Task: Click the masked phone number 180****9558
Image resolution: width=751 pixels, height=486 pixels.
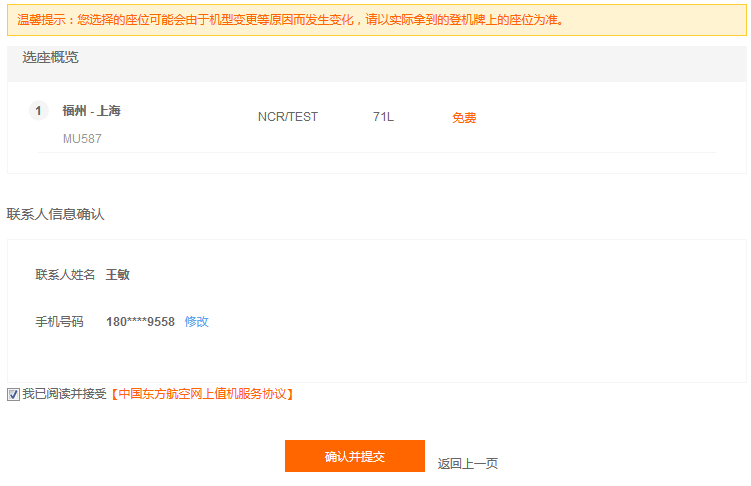Action: 140,321
